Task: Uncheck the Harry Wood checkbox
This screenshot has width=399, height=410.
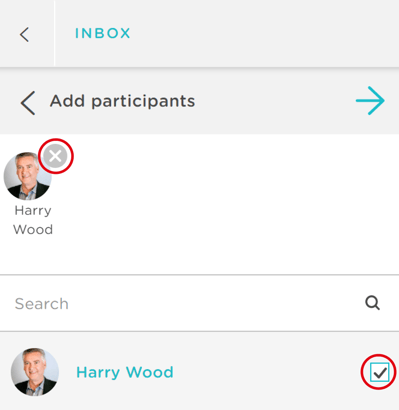Action: [x=379, y=372]
